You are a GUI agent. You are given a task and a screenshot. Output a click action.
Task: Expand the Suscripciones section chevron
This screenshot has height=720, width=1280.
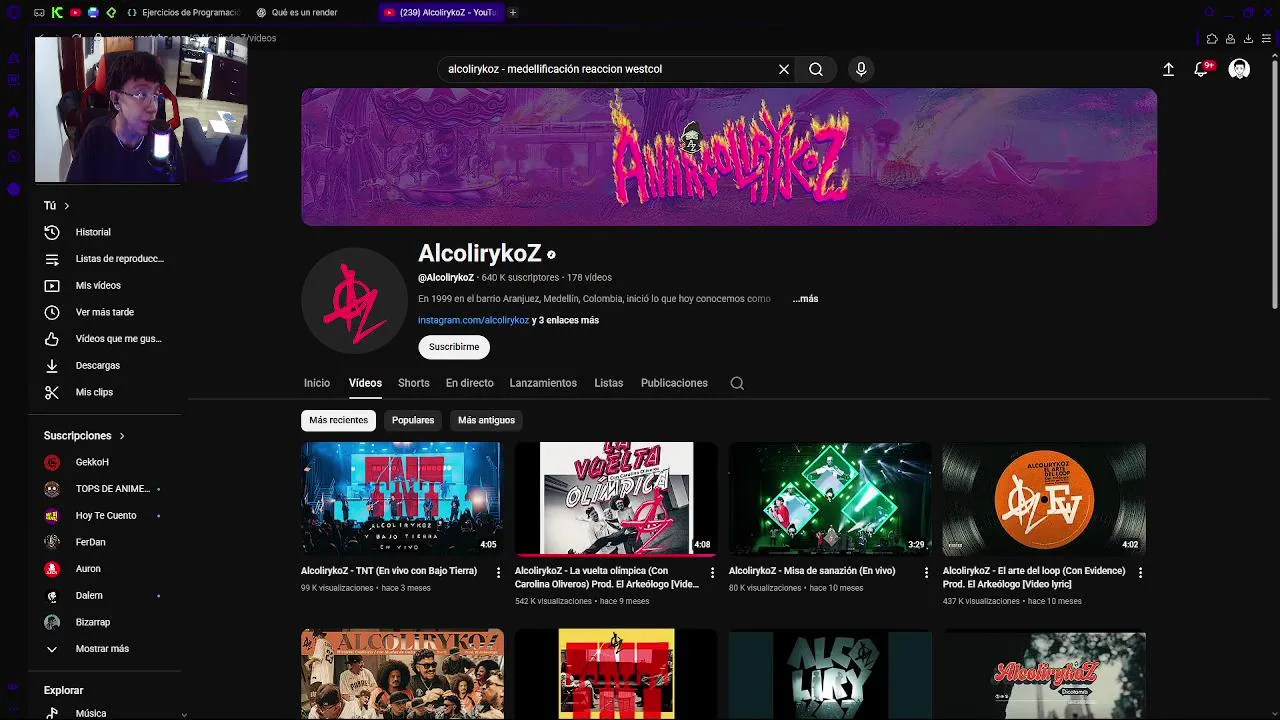pyautogui.click(x=122, y=436)
